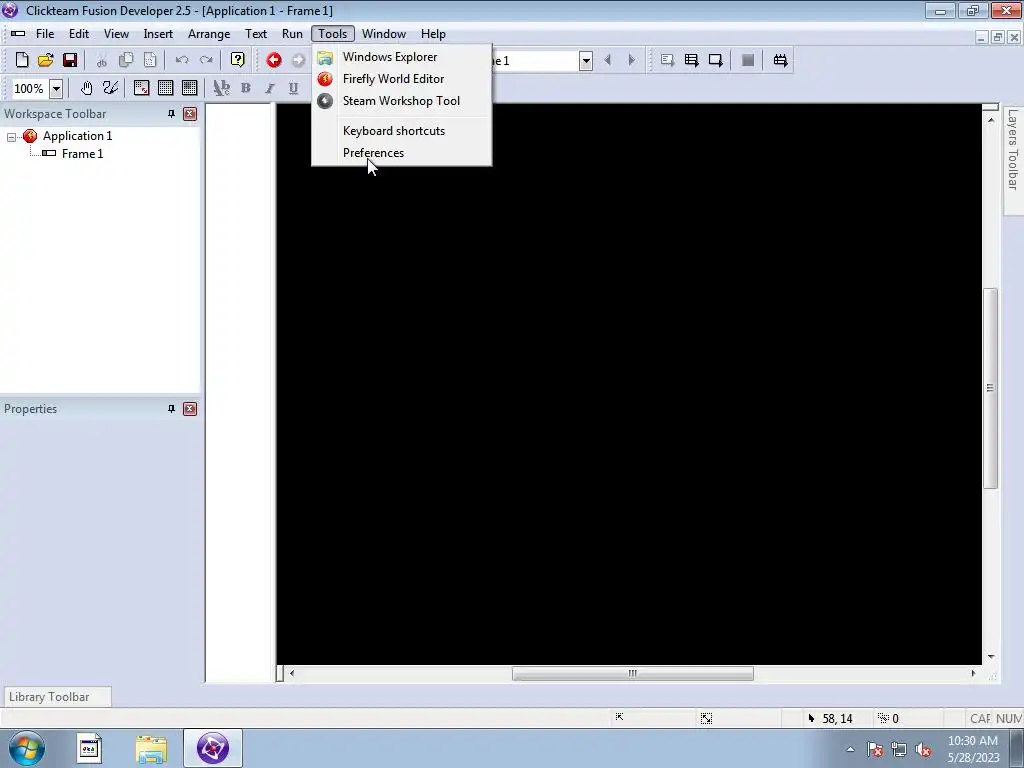The width and height of the screenshot is (1024, 768).
Task: Pin the Properties panel
Action: pyautogui.click(x=171, y=409)
